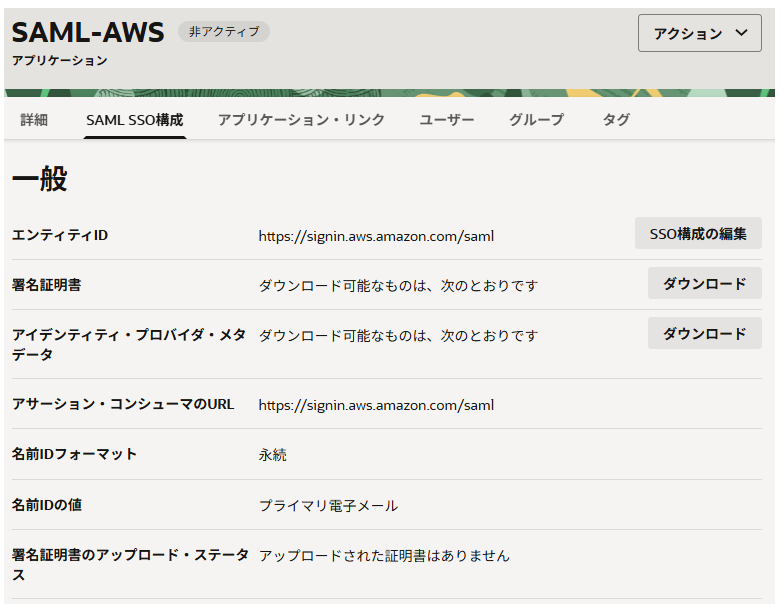Click the 一般 section heading
781x608 pixels.
point(40,180)
